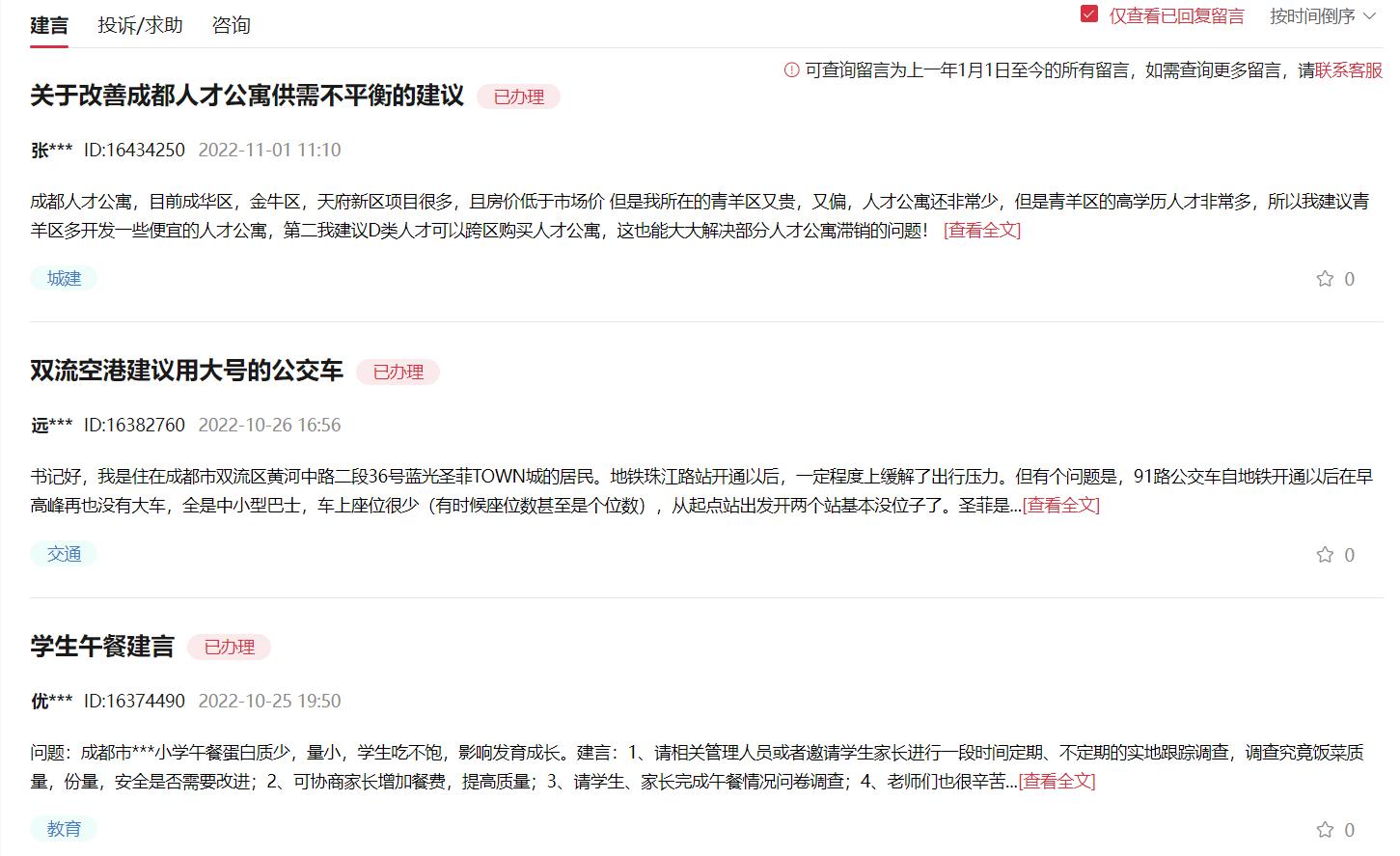Click the 已办理 badge on the bus post
This screenshot has width=1400, height=856.
(398, 372)
